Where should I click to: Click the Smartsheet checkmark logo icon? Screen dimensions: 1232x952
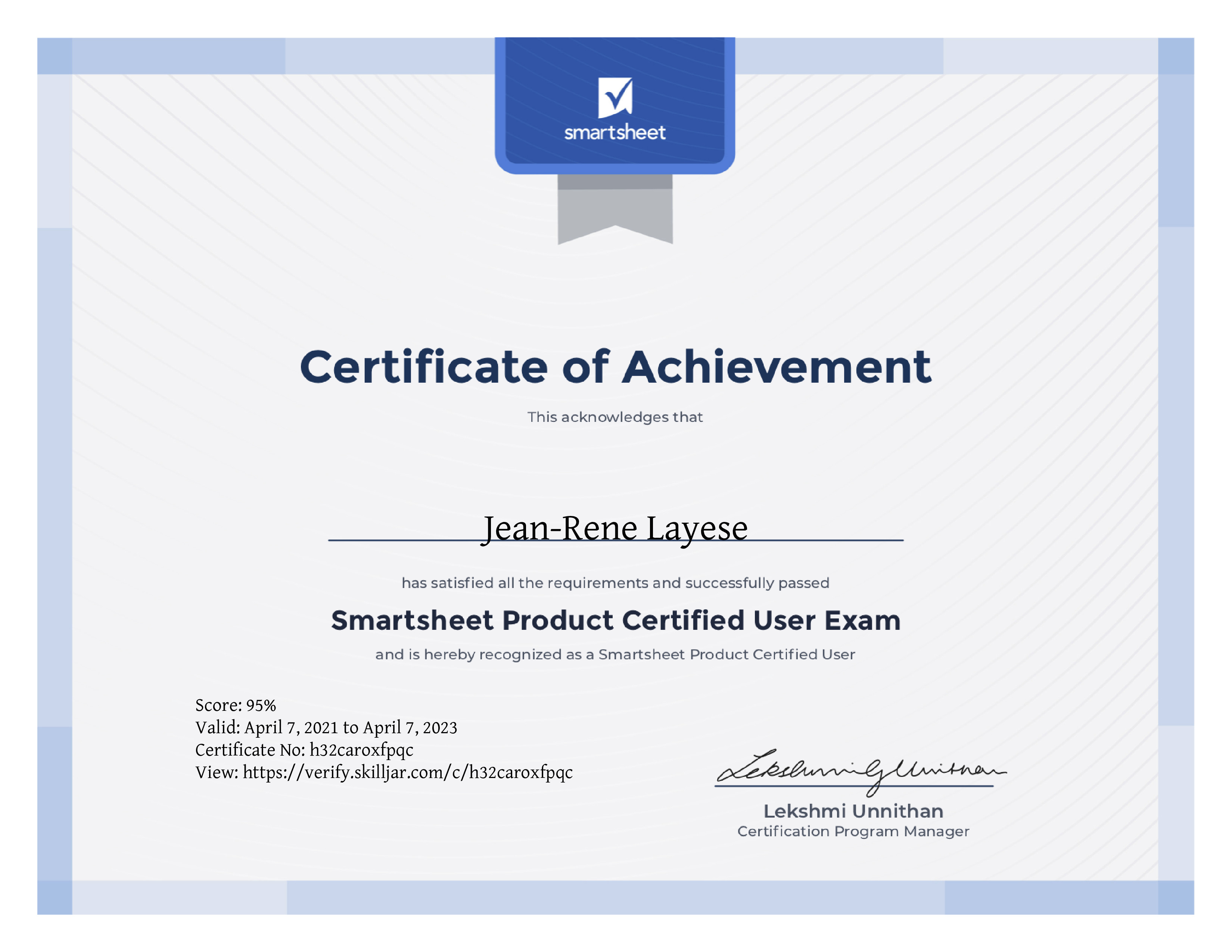click(615, 98)
